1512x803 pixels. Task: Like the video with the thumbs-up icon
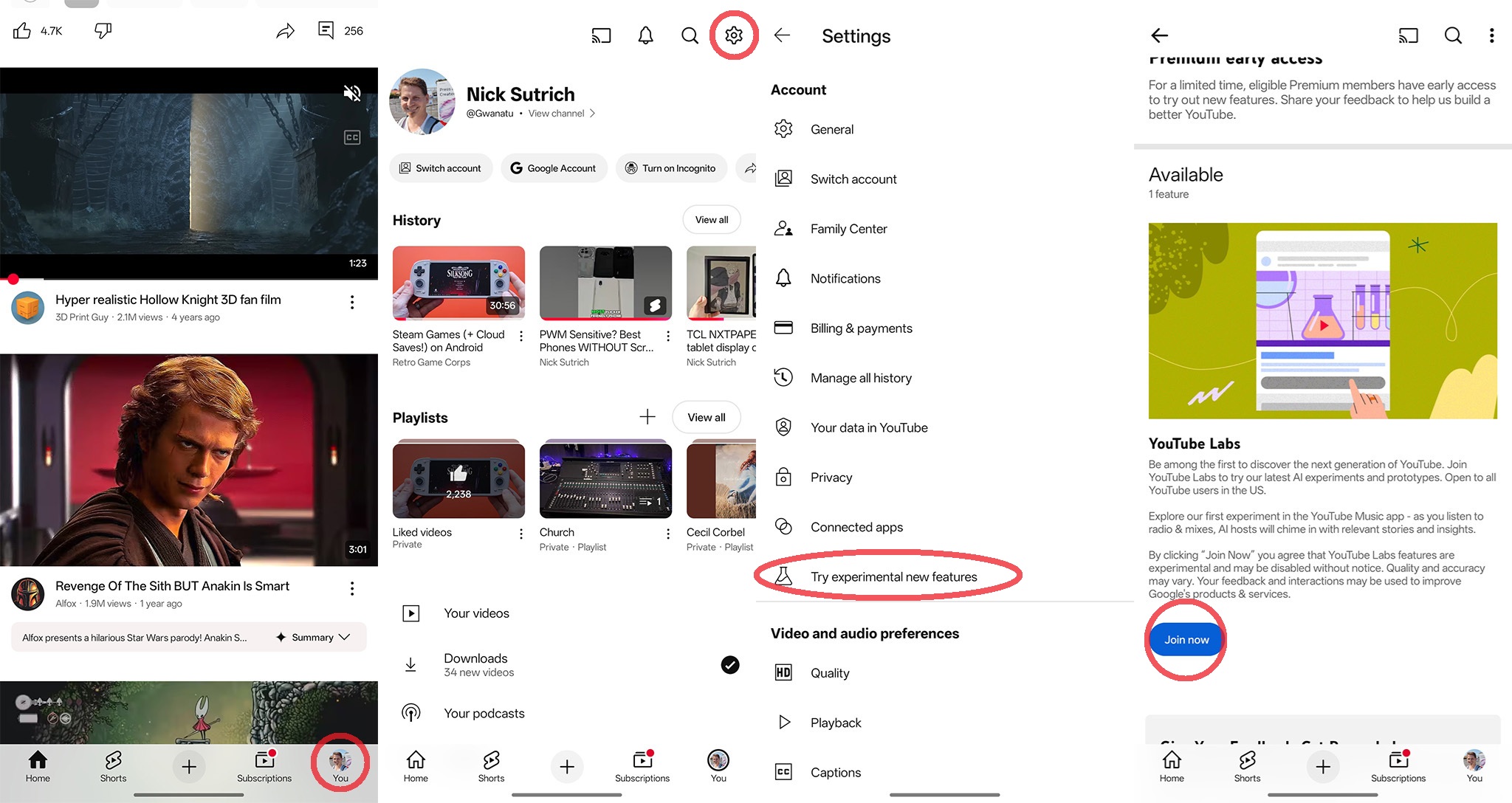(x=22, y=30)
